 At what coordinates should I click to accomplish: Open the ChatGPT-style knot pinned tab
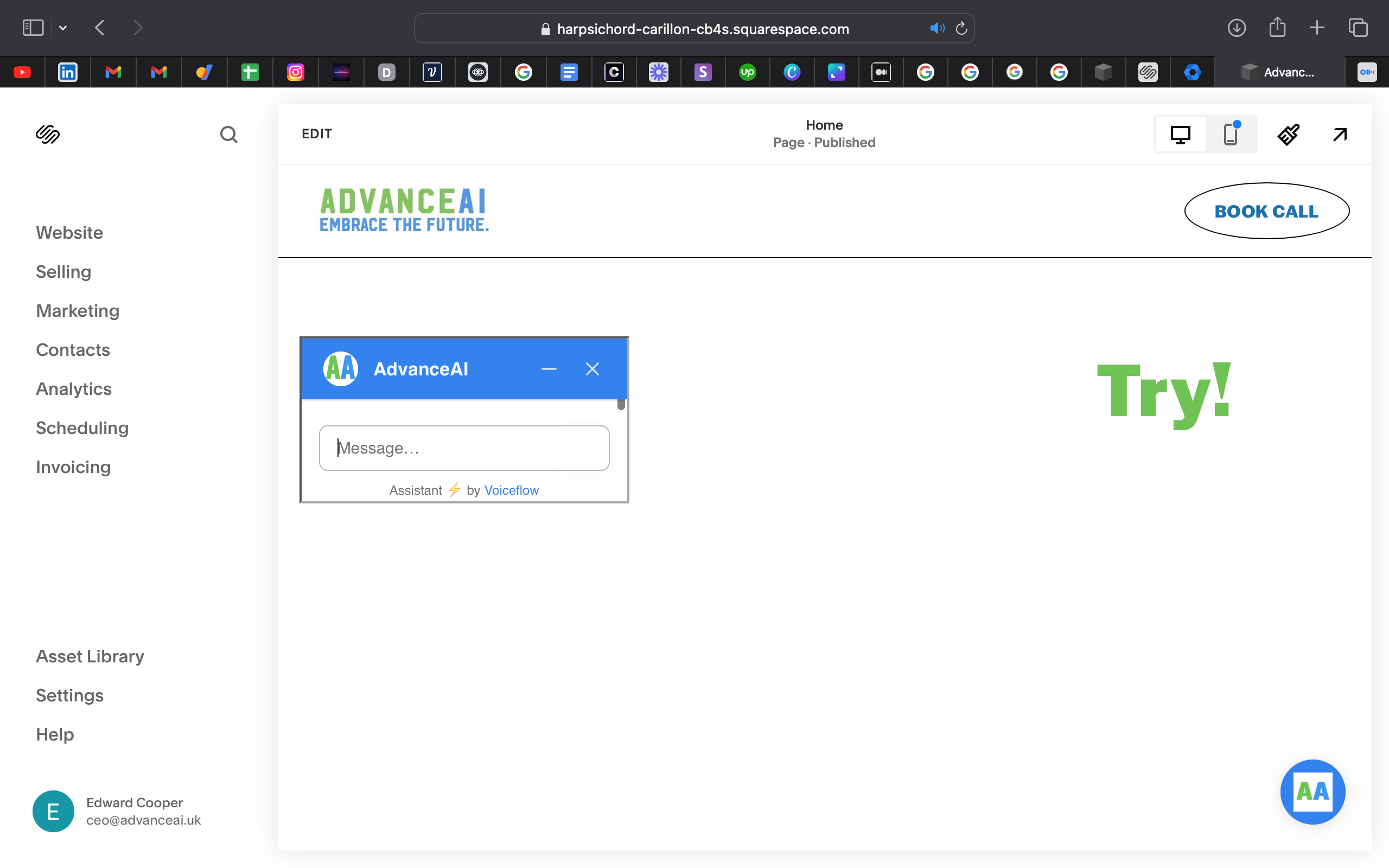477,72
